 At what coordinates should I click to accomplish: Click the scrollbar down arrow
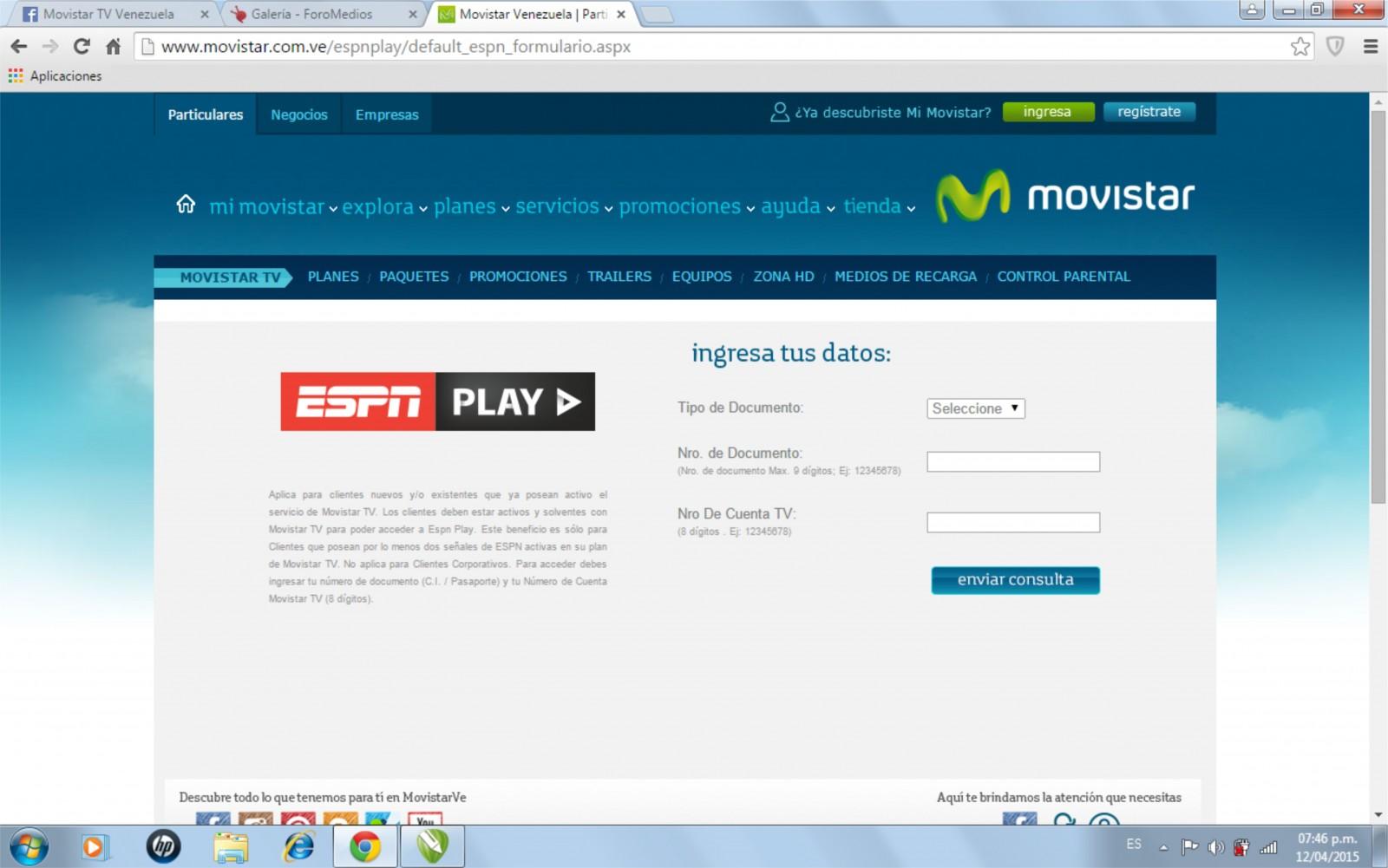(1378, 815)
